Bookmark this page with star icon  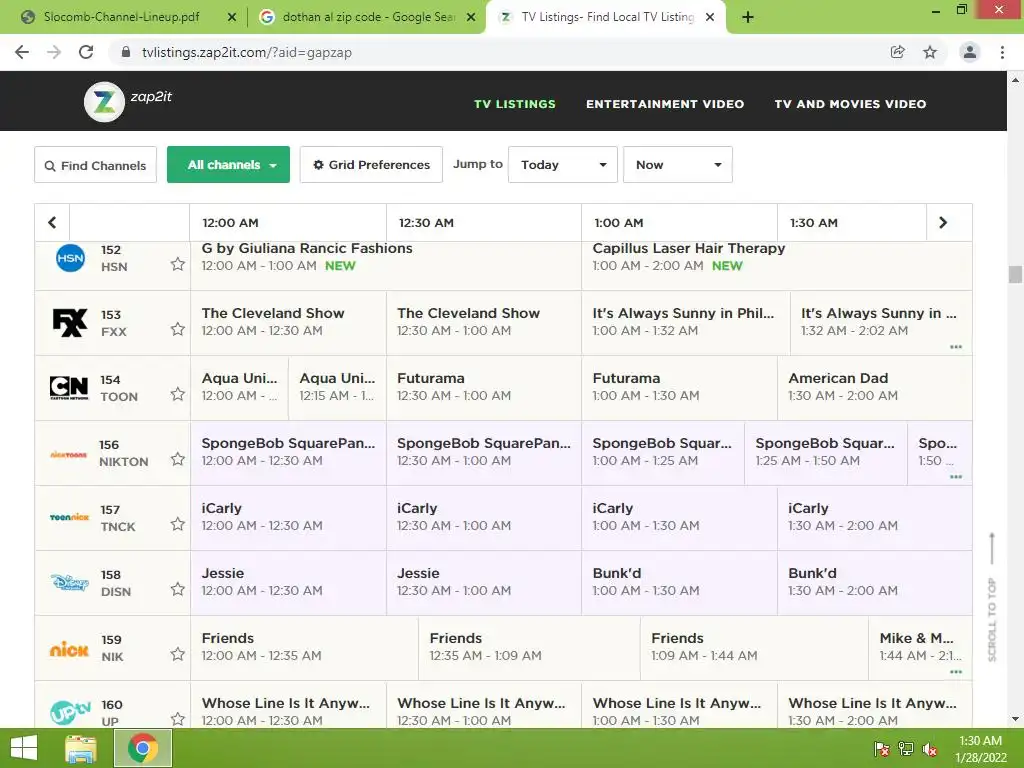930,52
